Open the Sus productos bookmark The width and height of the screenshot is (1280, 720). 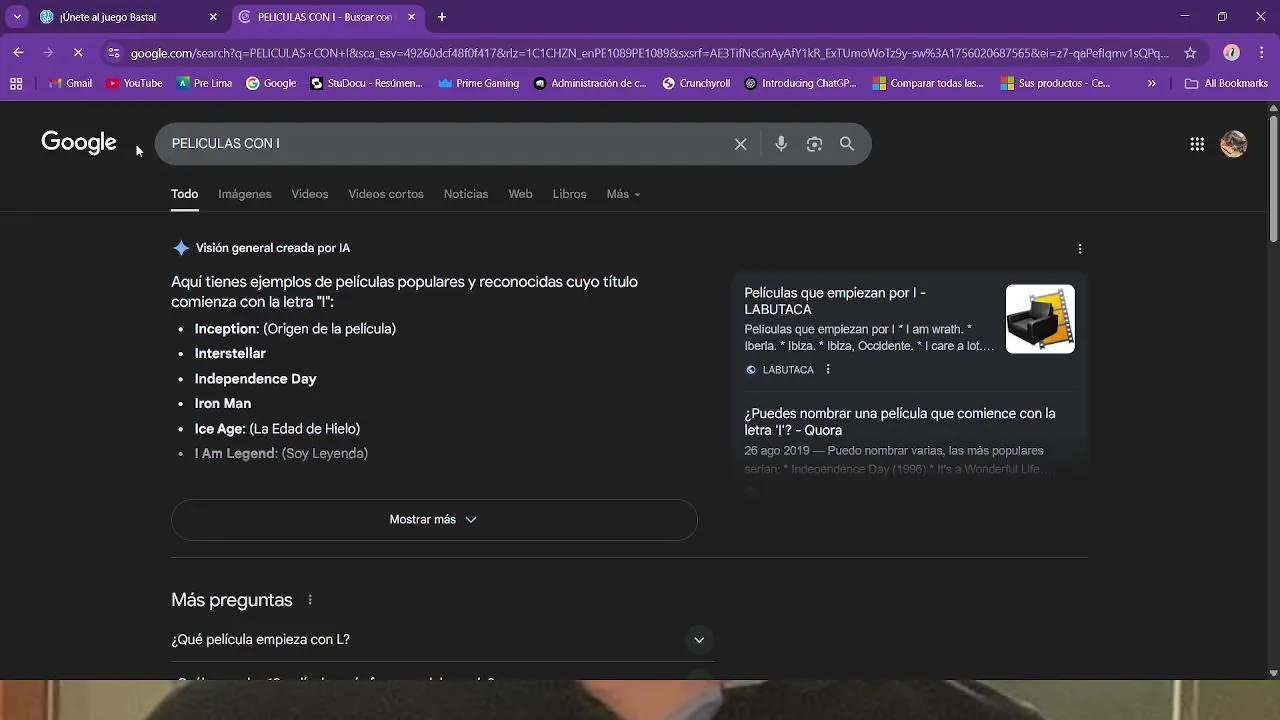point(1055,83)
